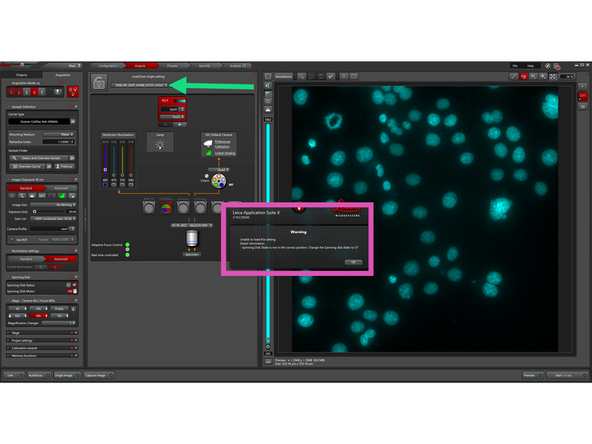The height and width of the screenshot is (444, 592).
Task: Open the Load/Save single setting lock icon
Action: (99, 83)
